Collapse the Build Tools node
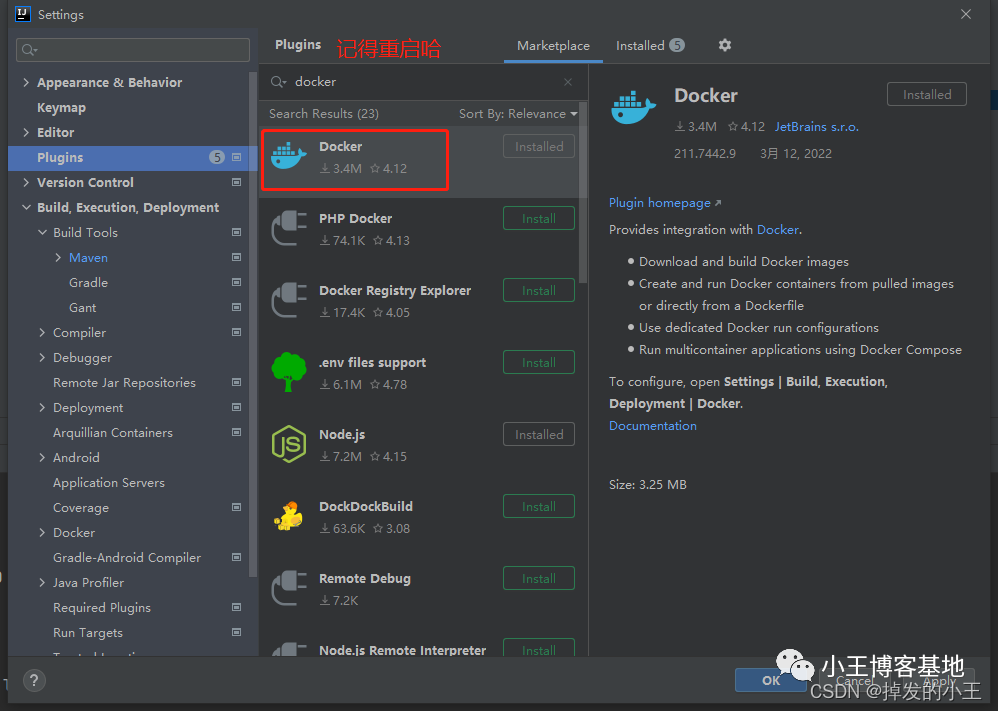This screenshot has width=998, height=711. (42, 232)
